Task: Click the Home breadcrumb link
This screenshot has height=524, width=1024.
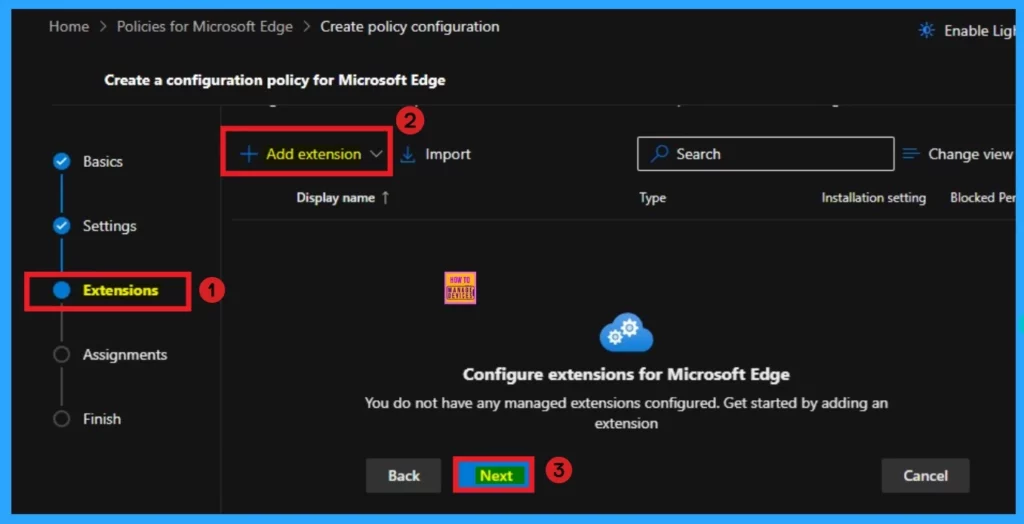Action: coord(69,27)
